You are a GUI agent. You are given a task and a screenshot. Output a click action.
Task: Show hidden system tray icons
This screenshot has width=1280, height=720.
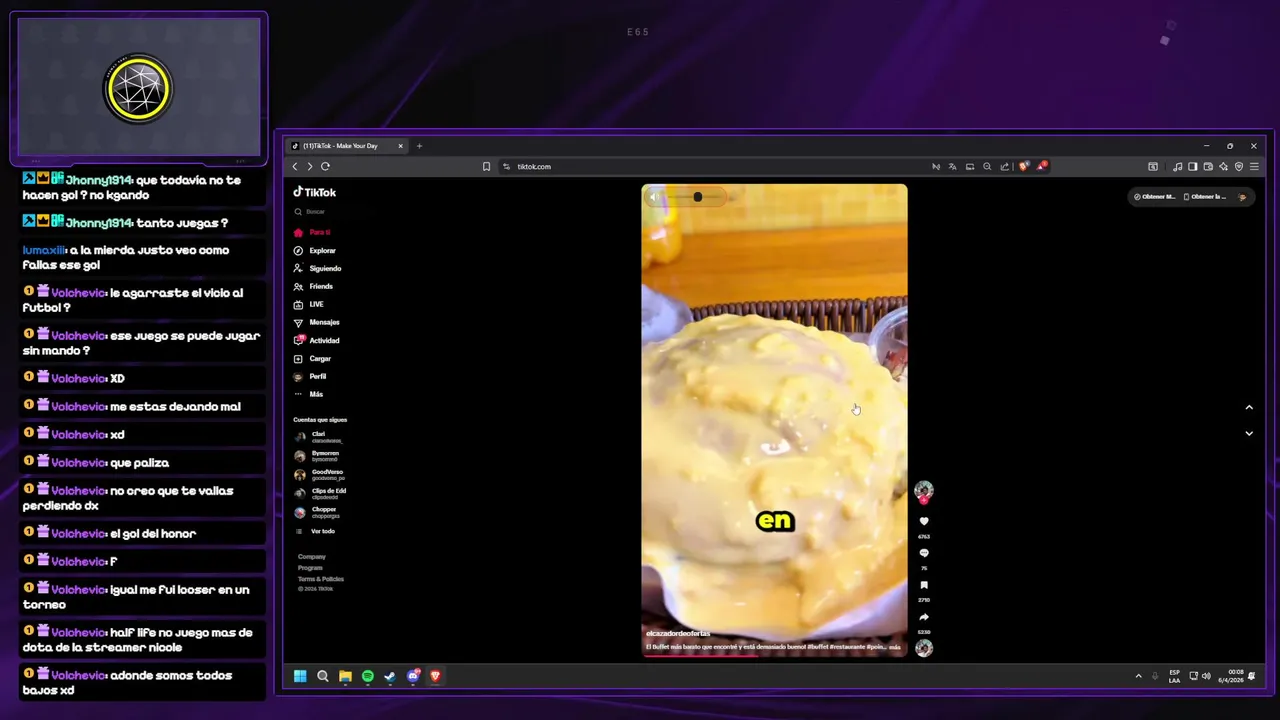(1138, 676)
